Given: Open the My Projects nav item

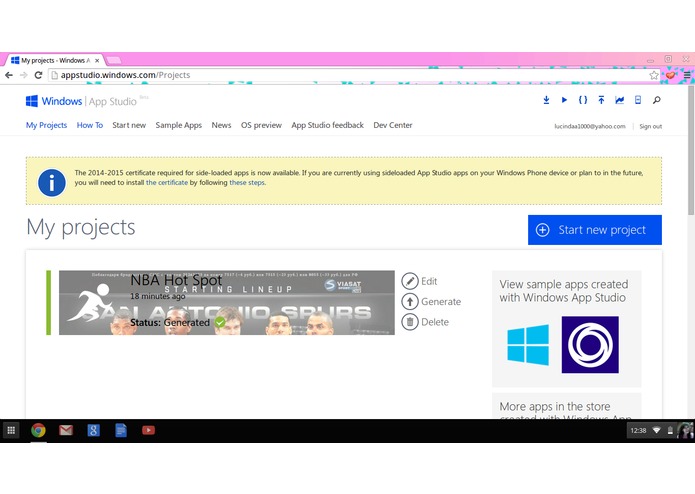Looking at the screenshot, I should [x=47, y=125].
